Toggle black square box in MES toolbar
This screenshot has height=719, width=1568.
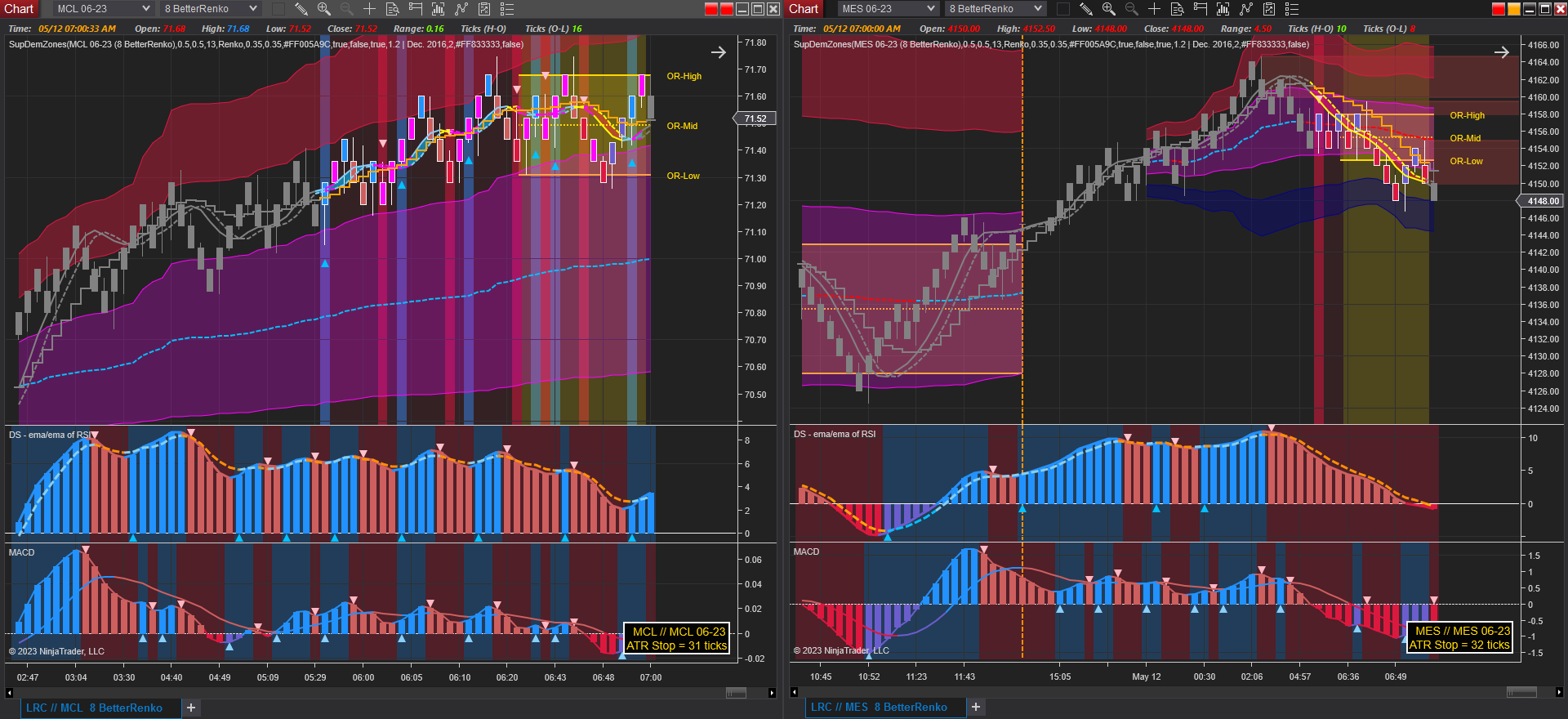tap(1062, 9)
